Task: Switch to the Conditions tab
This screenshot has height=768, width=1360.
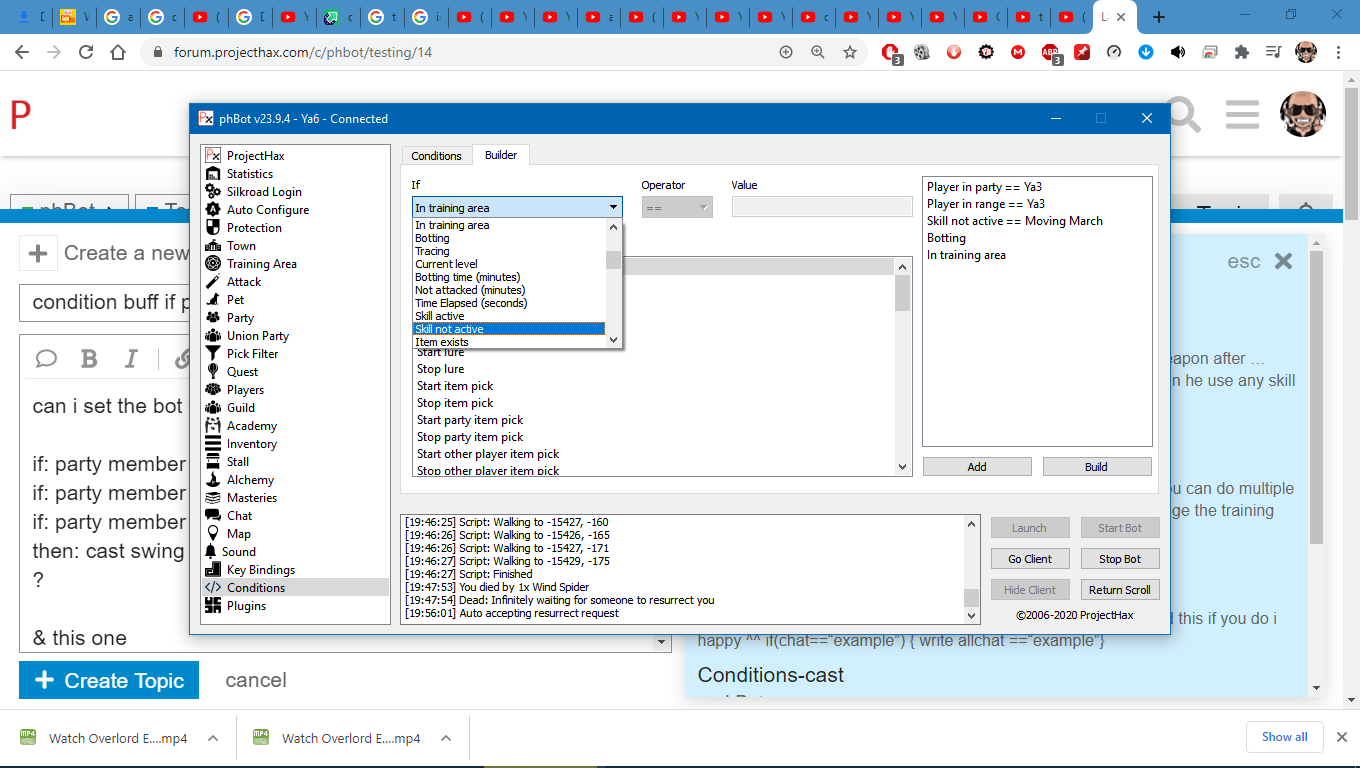Action: point(436,156)
